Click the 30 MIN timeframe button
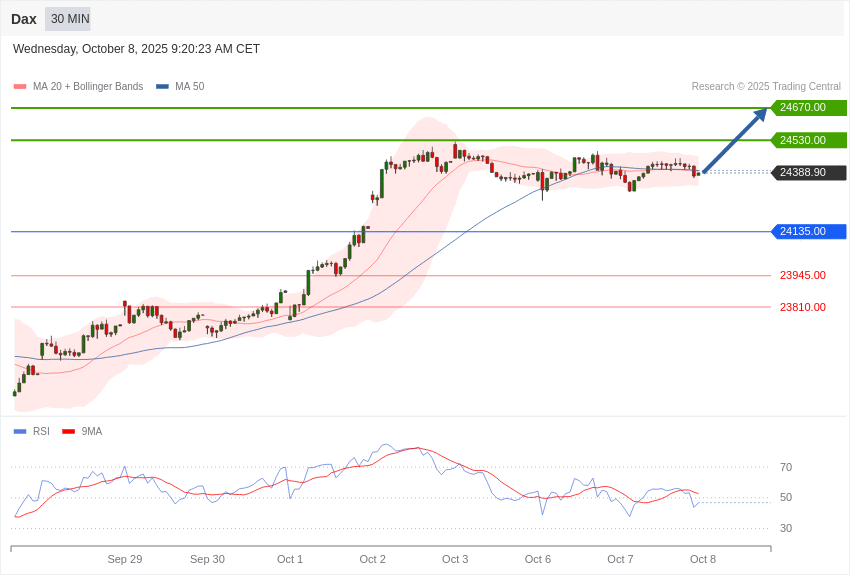Image resolution: width=850 pixels, height=576 pixels. pyautogui.click(x=68, y=19)
